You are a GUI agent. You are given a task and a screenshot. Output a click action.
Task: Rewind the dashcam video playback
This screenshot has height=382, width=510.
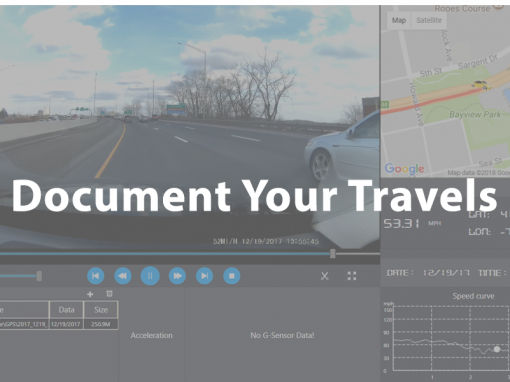(x=123, y=276)
